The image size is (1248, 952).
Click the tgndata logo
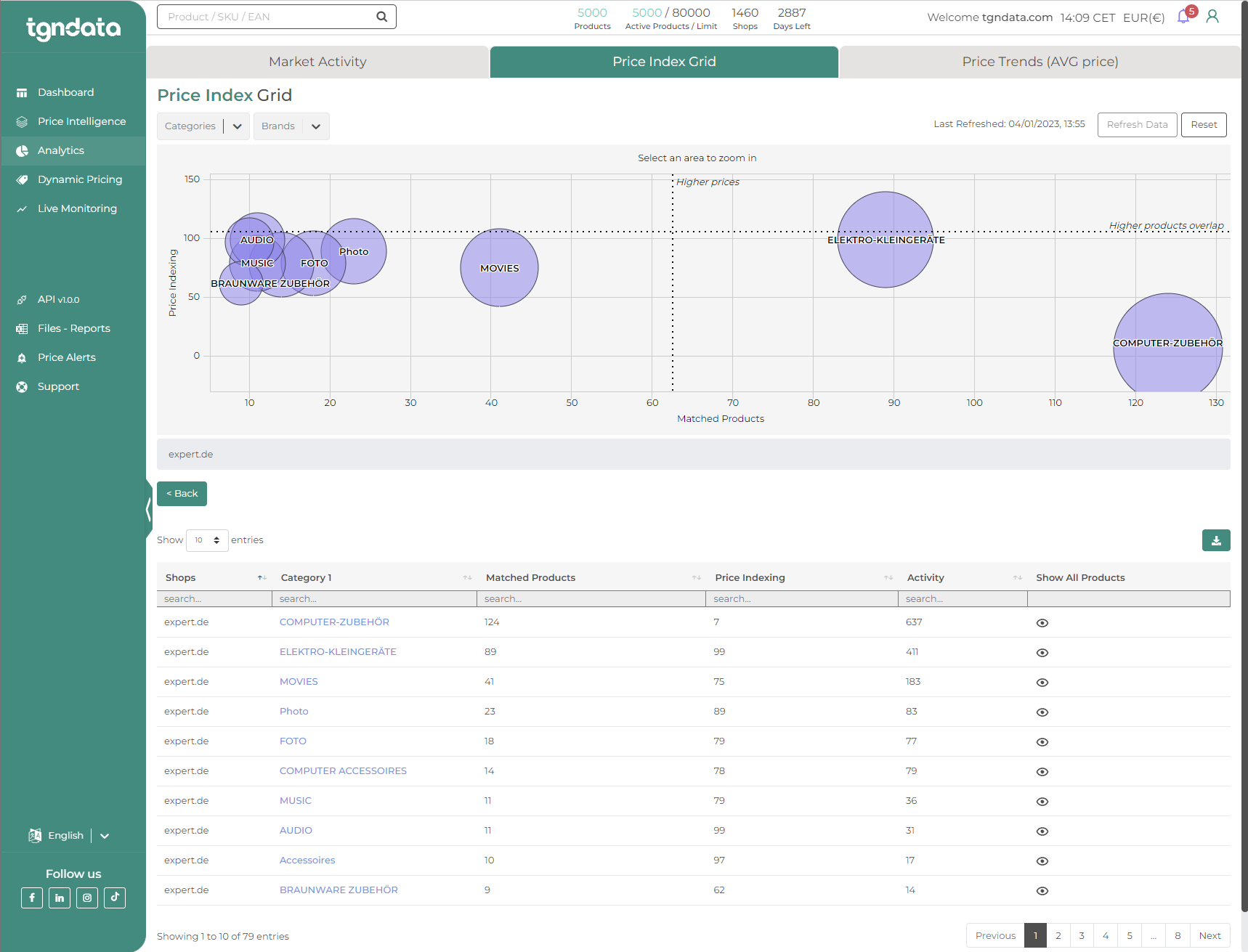tap(73, 28)
